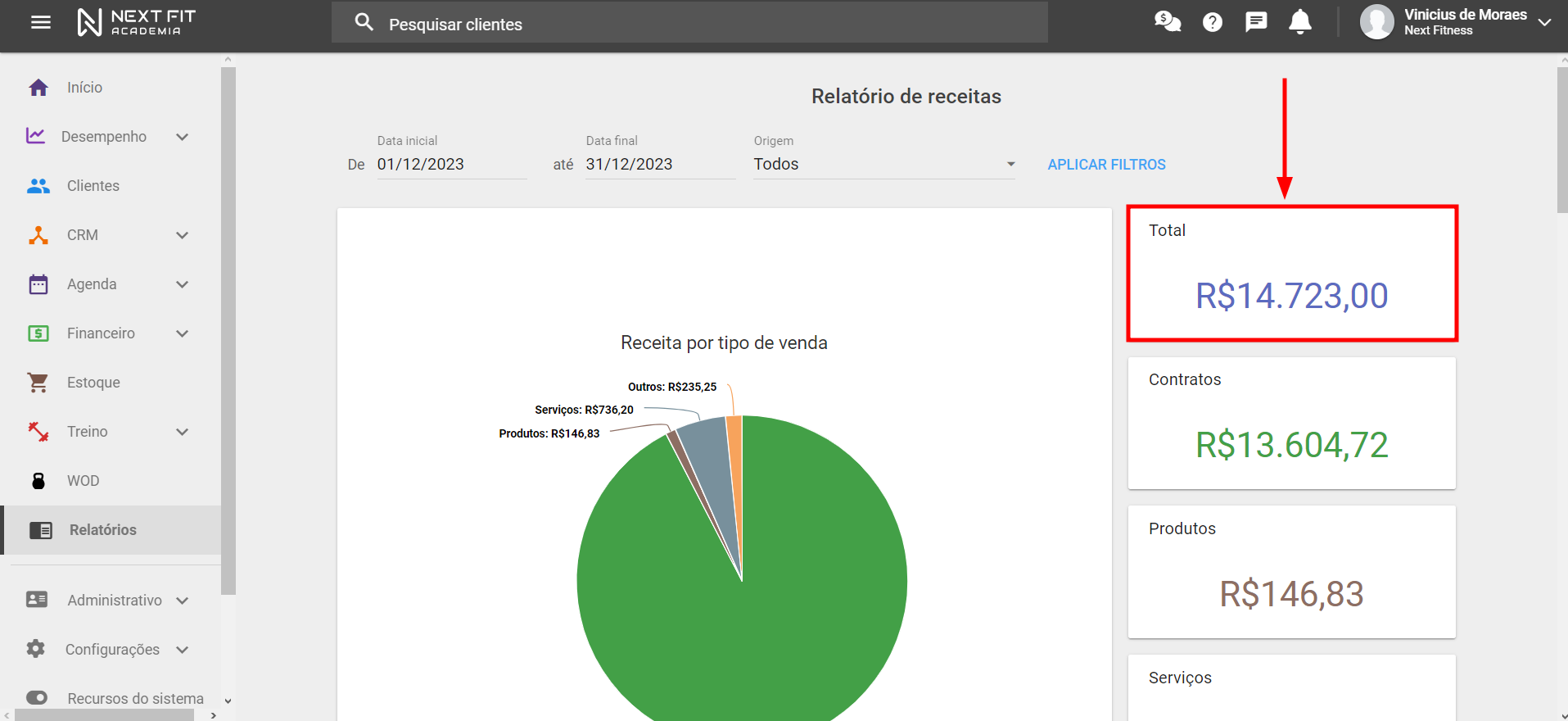Click the Produtos R$146,83 card
The height and width of the screenshot is (721, 1568).
click(x=1292, y=572)
